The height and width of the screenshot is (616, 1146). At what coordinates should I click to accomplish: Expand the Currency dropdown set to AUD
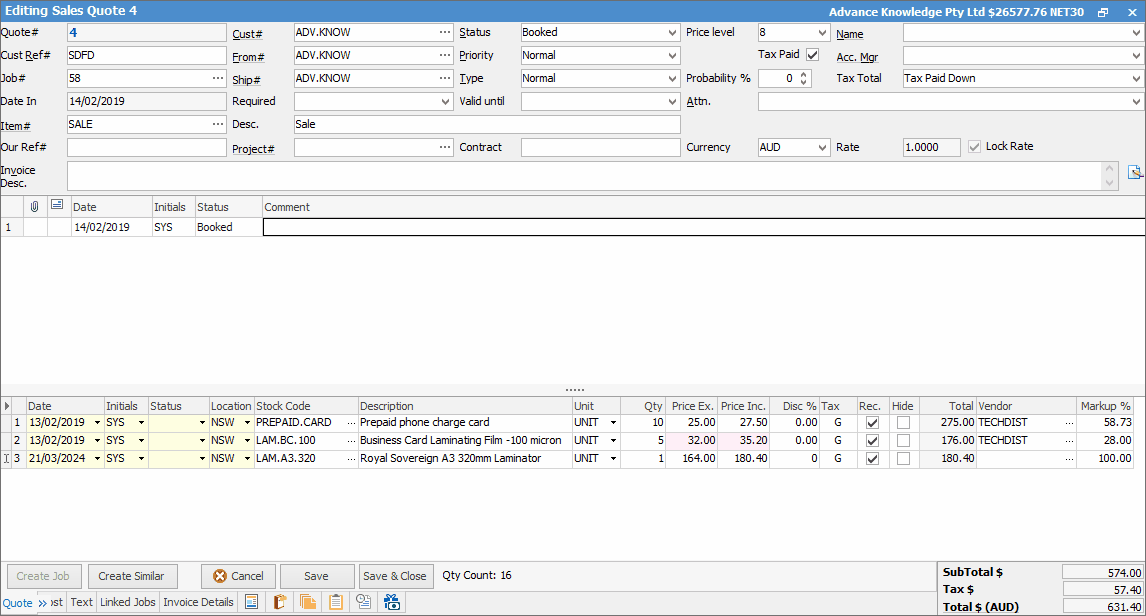pos(822,147)
